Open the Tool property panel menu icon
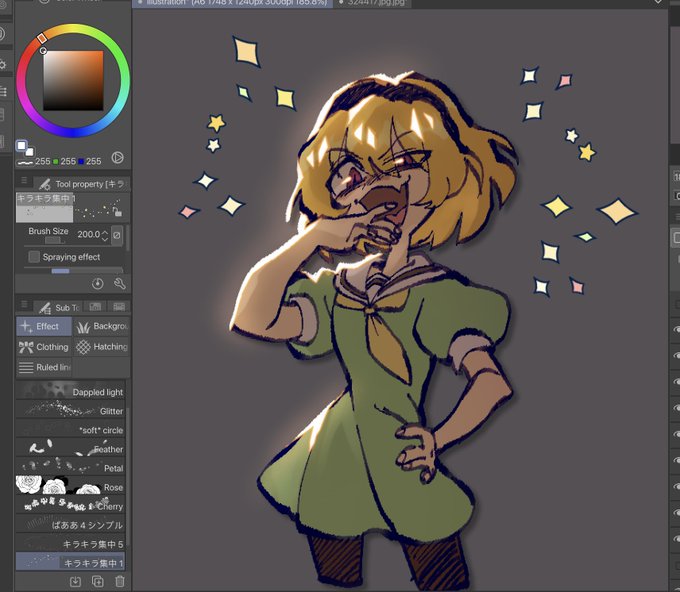This screenshot has height=592, width=680. point(24,180)
